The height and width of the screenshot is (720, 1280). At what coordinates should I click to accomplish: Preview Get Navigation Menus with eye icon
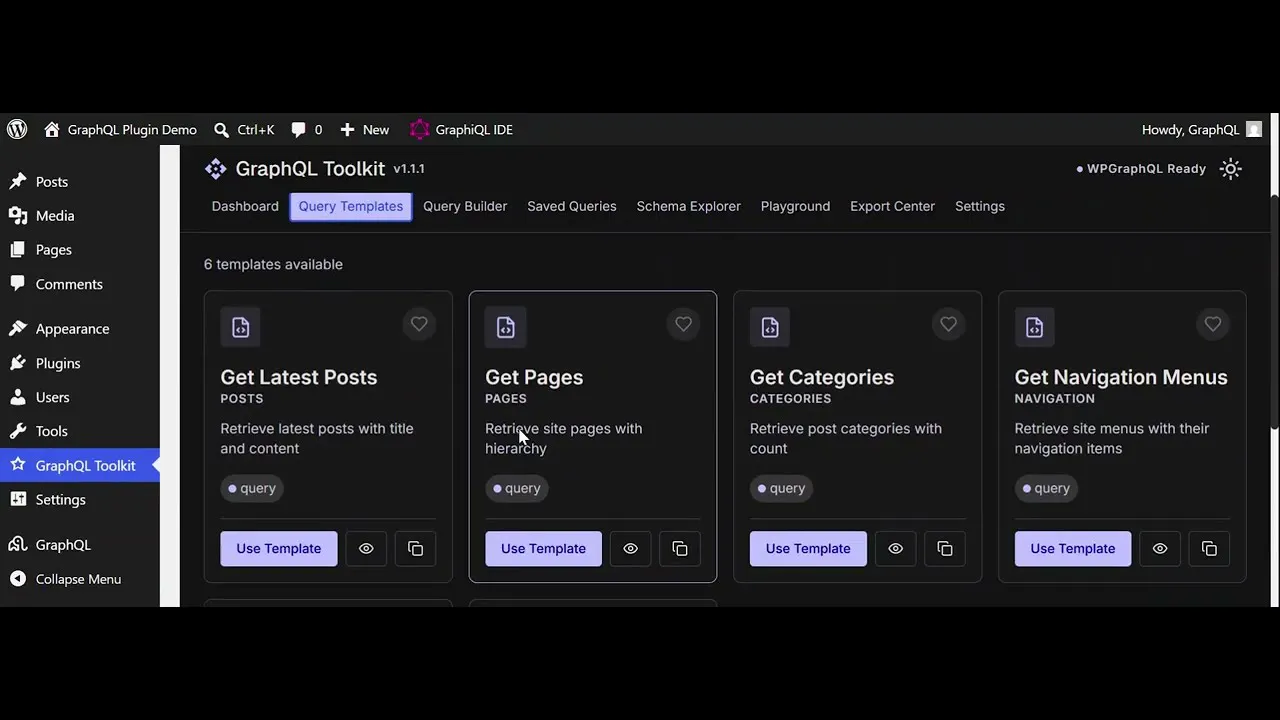click(1160, 548)
